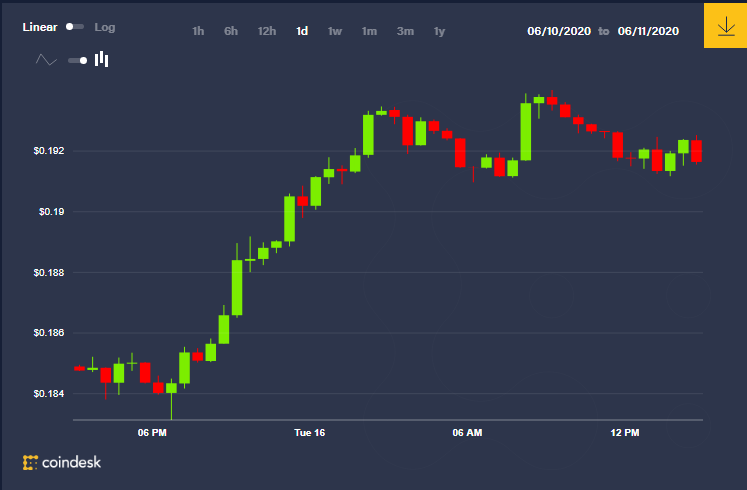Click the 06 AM time axis label
This screenshot has width=747, height=490.
[467, 432]
